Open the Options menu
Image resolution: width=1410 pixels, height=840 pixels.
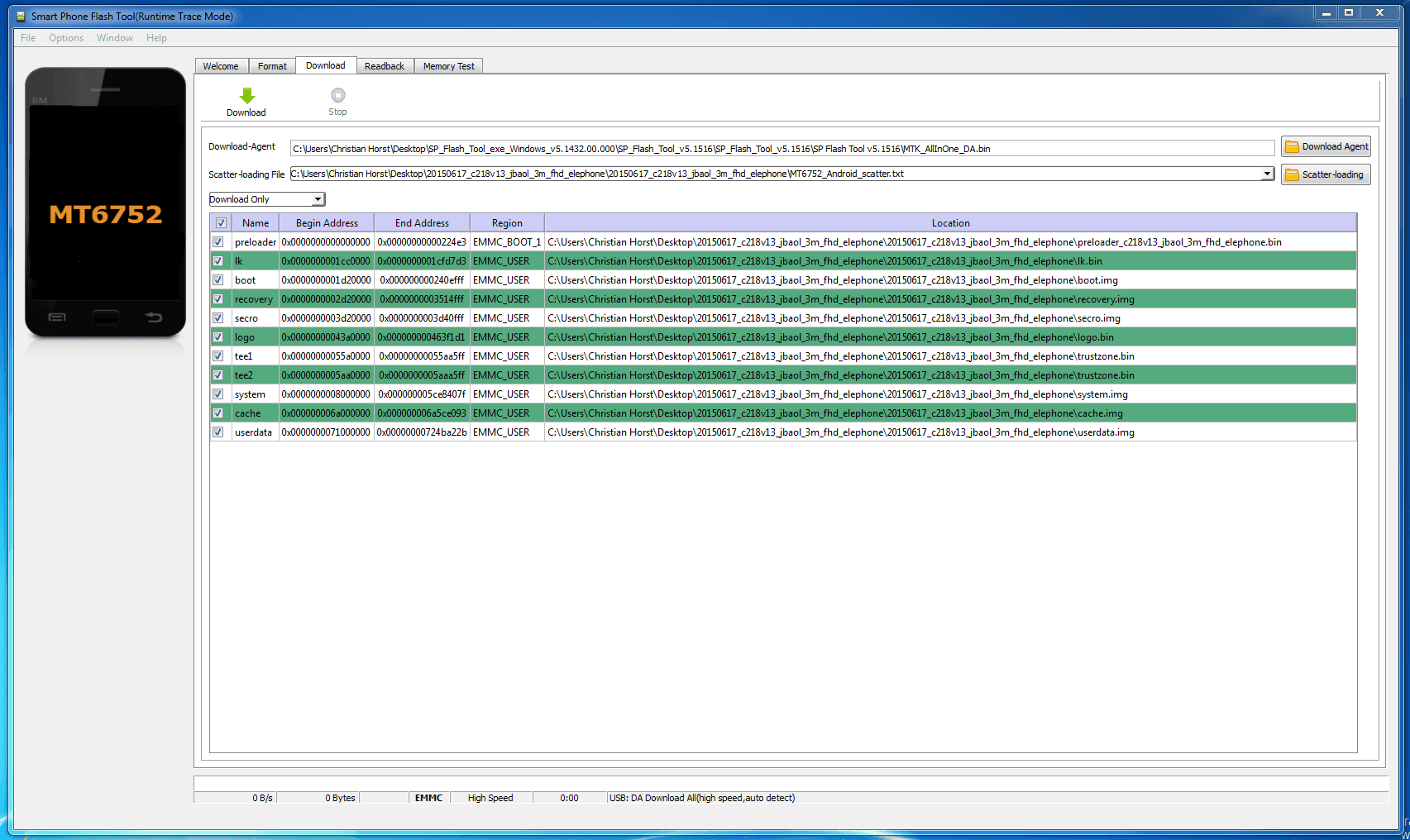point(66,38)
